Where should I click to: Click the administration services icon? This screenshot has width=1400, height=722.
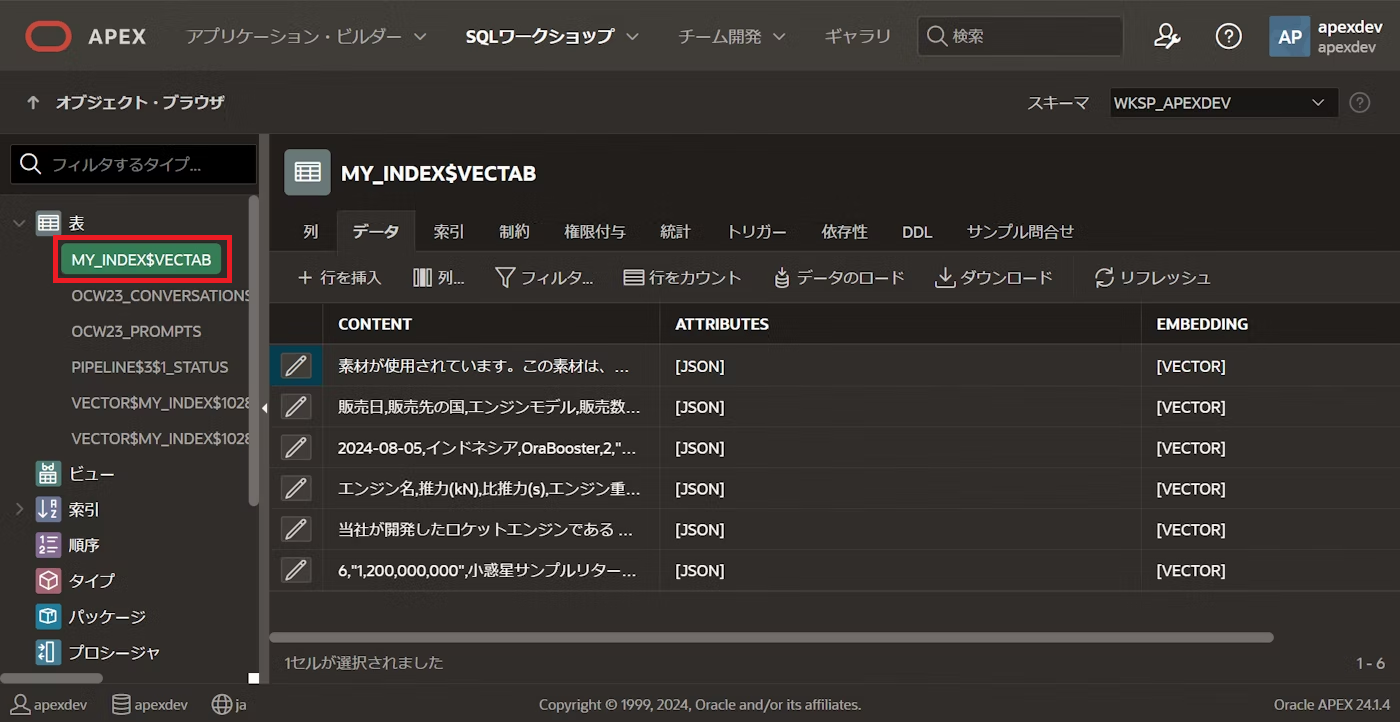click(1166, 36)
